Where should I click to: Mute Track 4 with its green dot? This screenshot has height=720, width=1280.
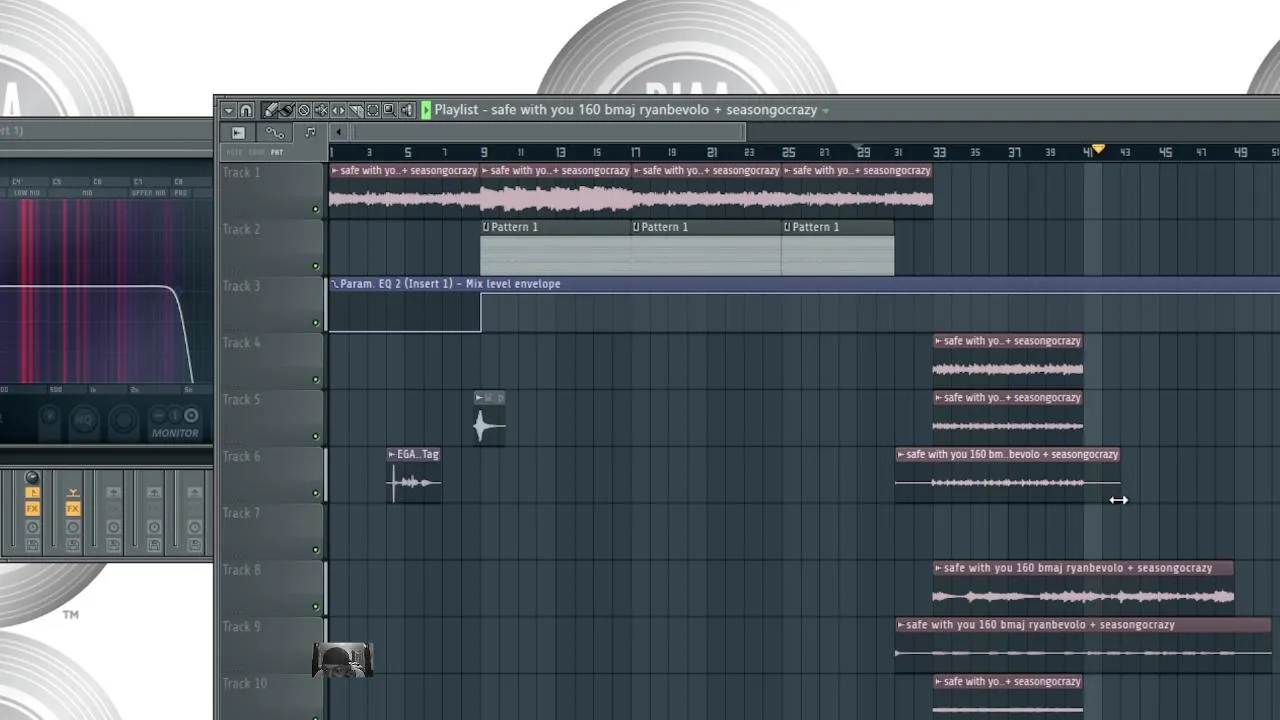(x=316, y=380)
